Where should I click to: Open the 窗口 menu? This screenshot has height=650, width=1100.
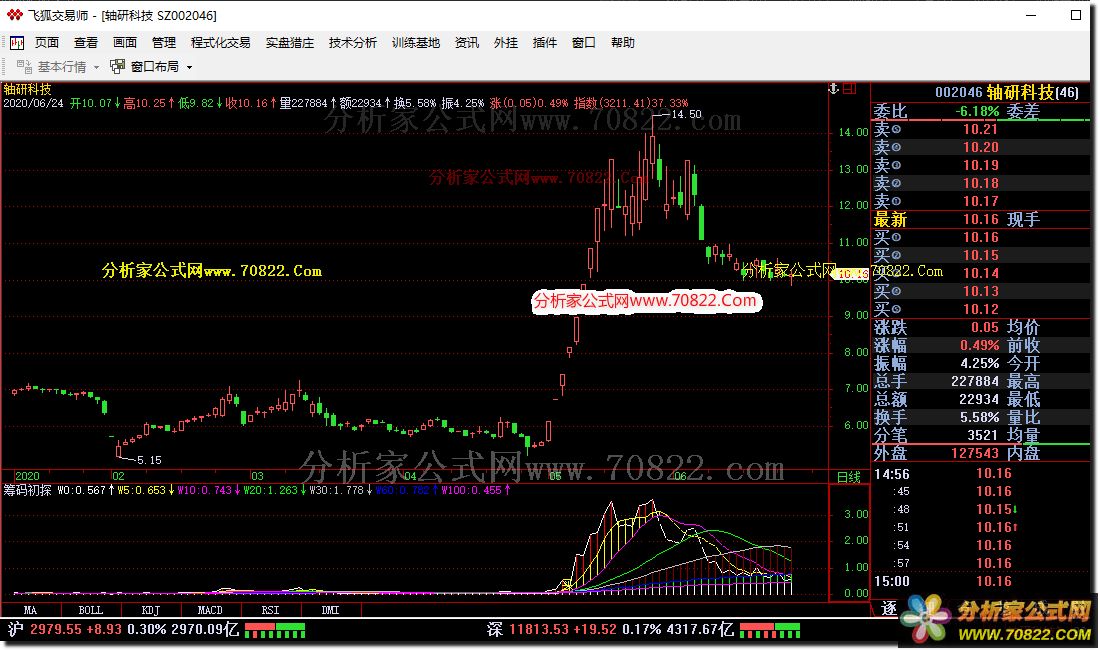pyautogui.click(x=584, y=43)
